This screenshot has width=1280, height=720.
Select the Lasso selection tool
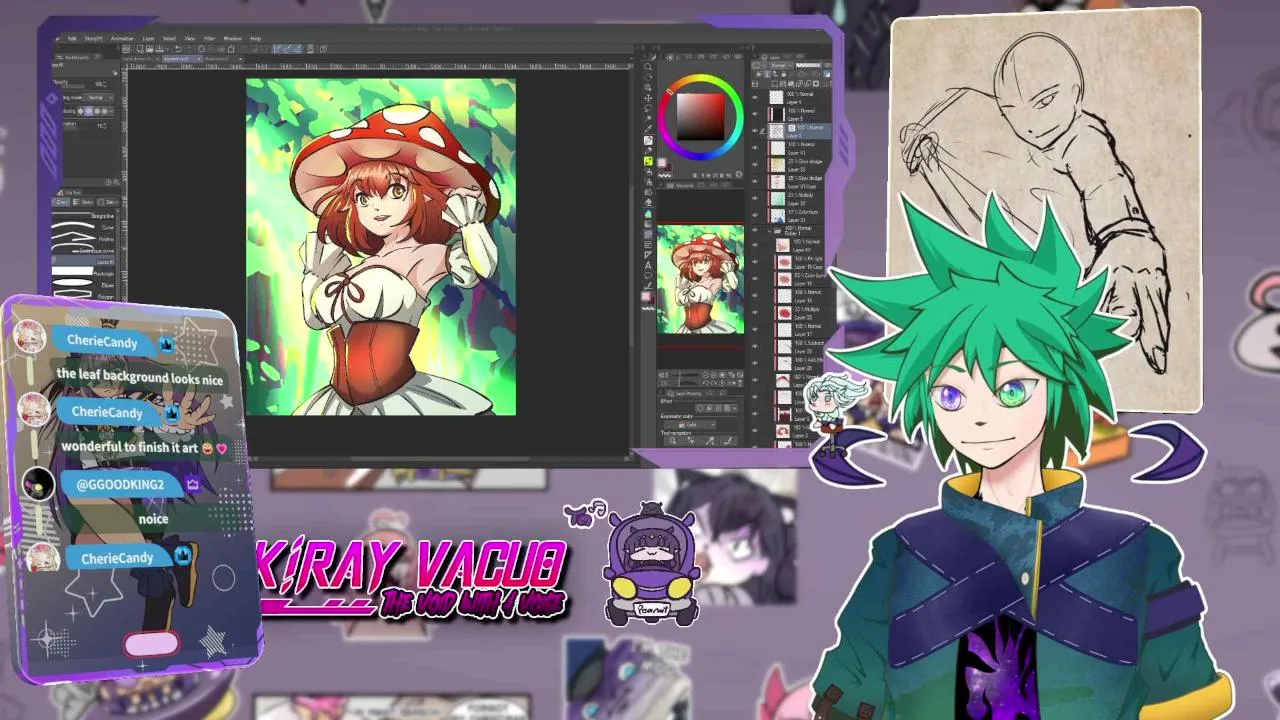click(x=648, y=108)
